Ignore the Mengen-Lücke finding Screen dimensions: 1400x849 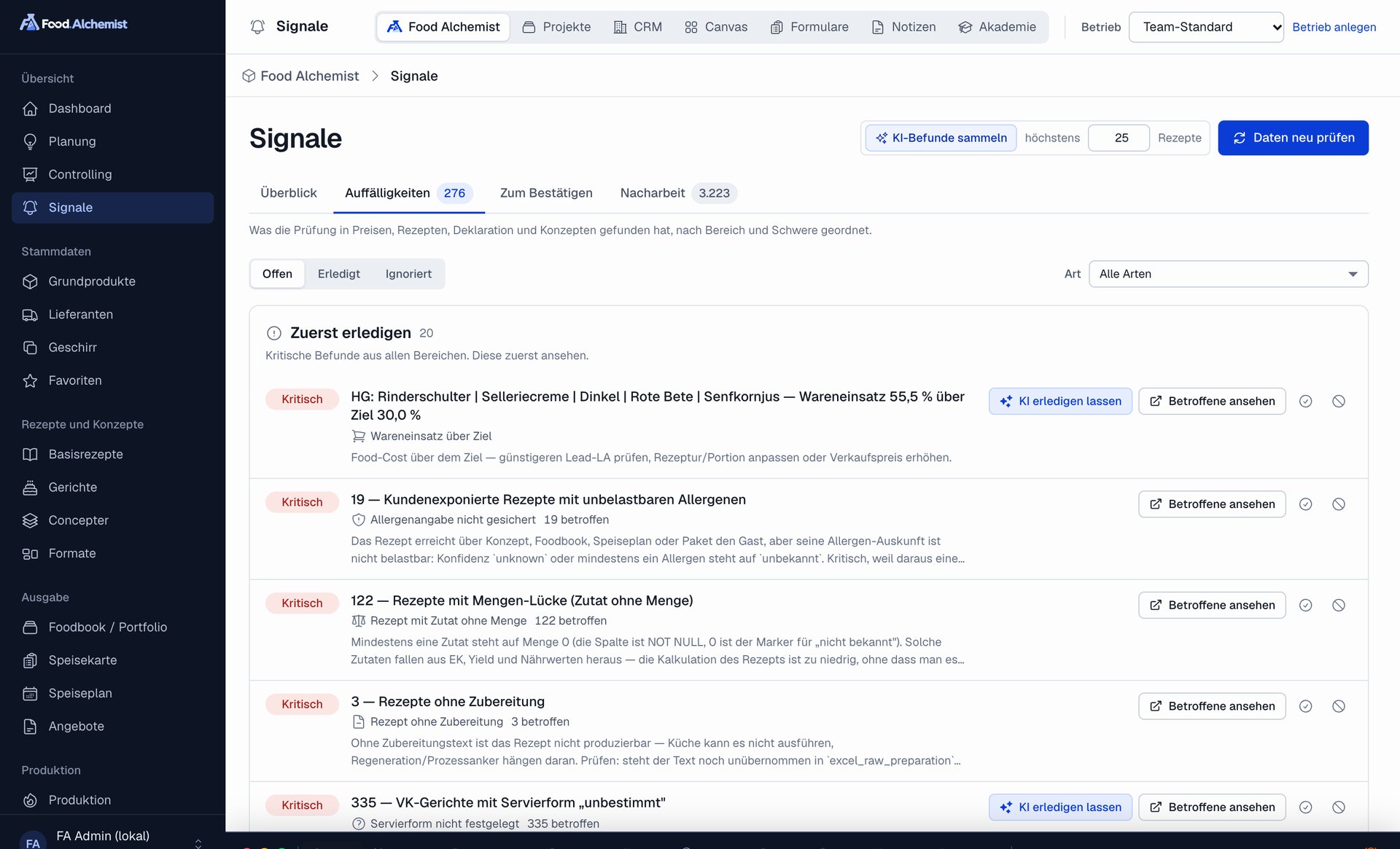1339,605
